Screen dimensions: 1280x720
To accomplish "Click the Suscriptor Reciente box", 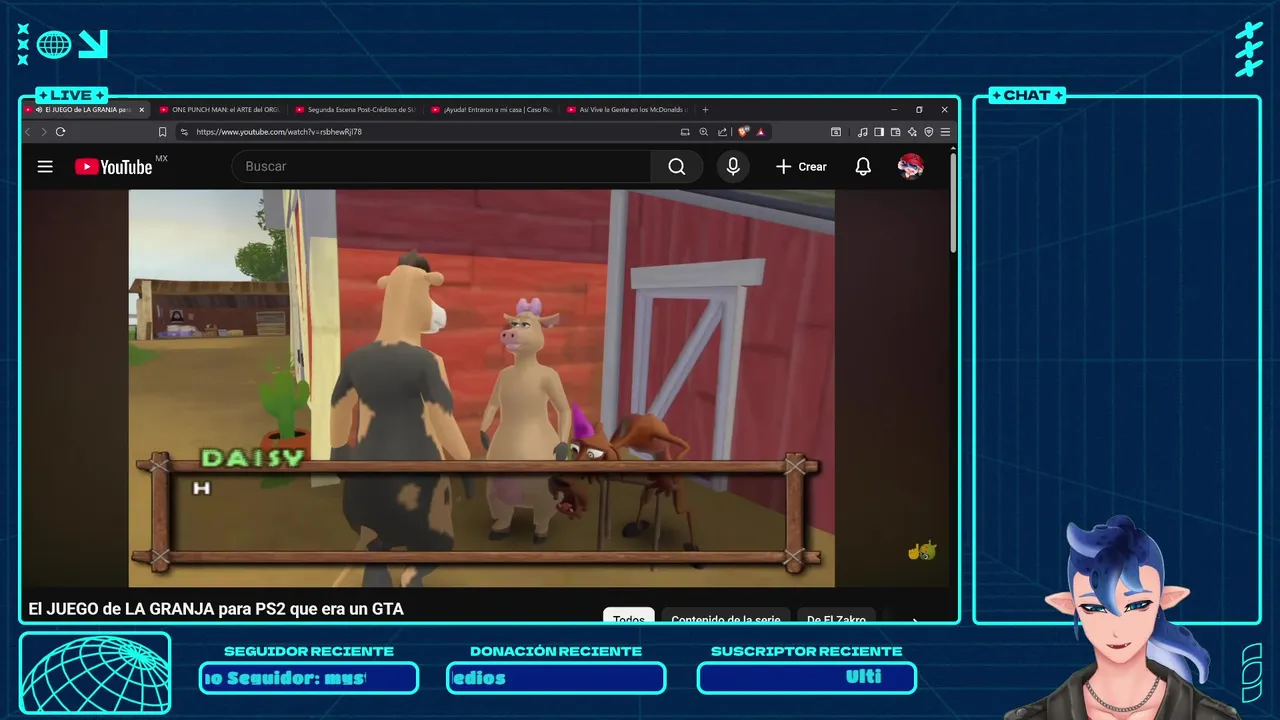I will [807, 678].
